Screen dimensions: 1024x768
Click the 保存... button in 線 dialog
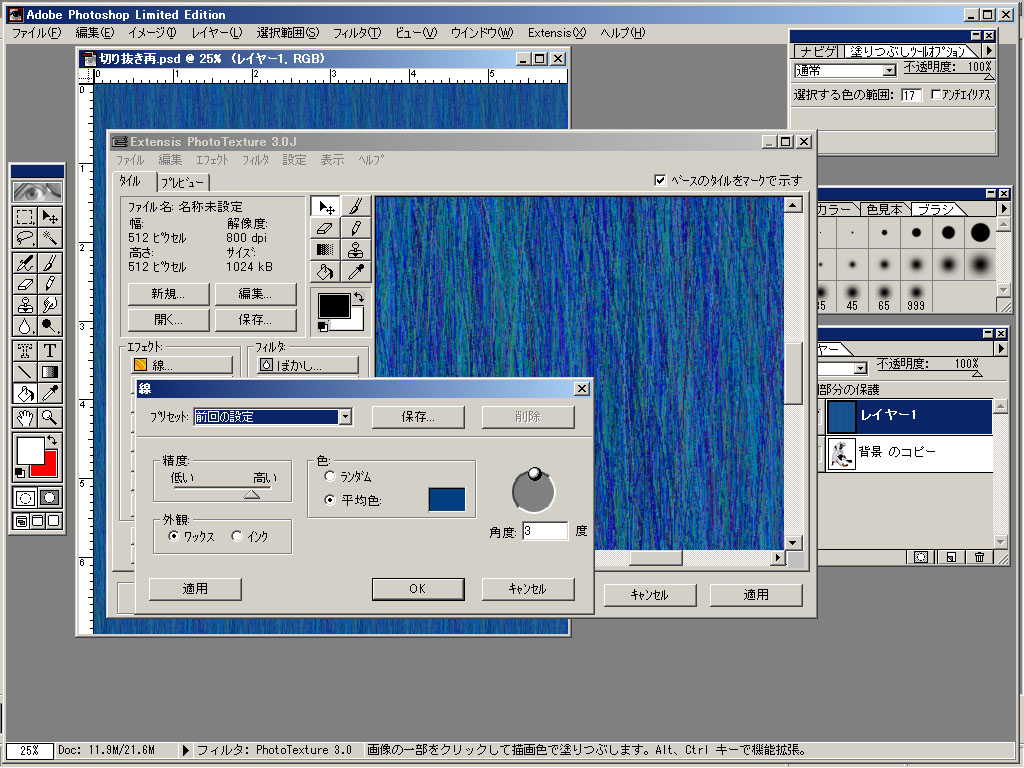pyautogui.click(x=418, y=417)
